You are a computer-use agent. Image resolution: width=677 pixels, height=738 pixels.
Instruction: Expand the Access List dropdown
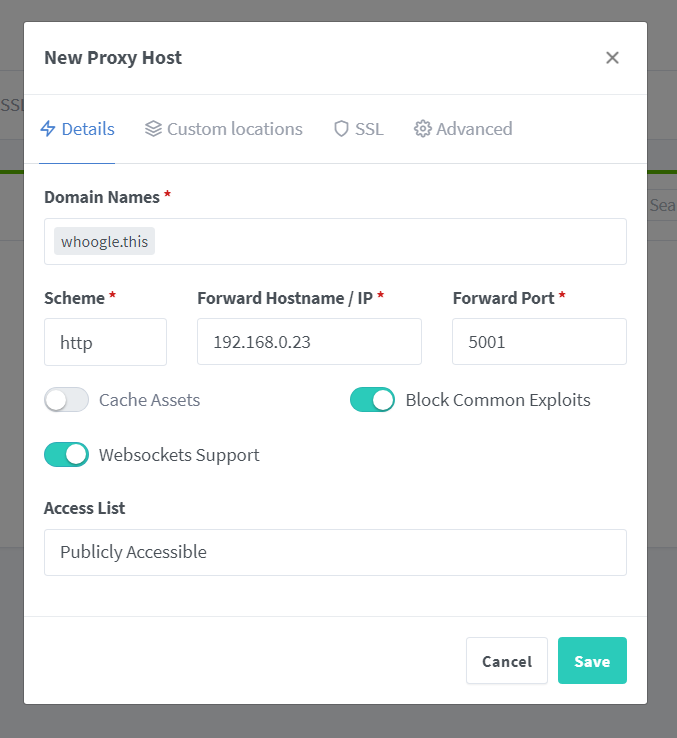tap(335, 552)
